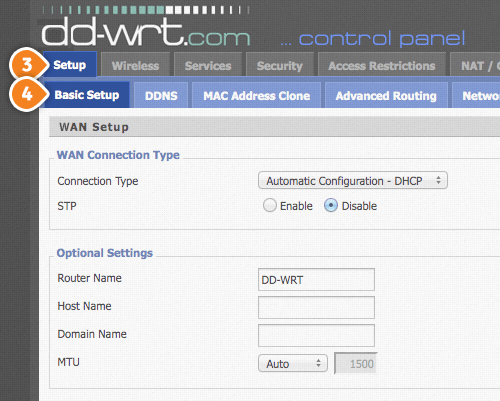
Task: Go to the Security tab
Action: (x=280, y=65)
